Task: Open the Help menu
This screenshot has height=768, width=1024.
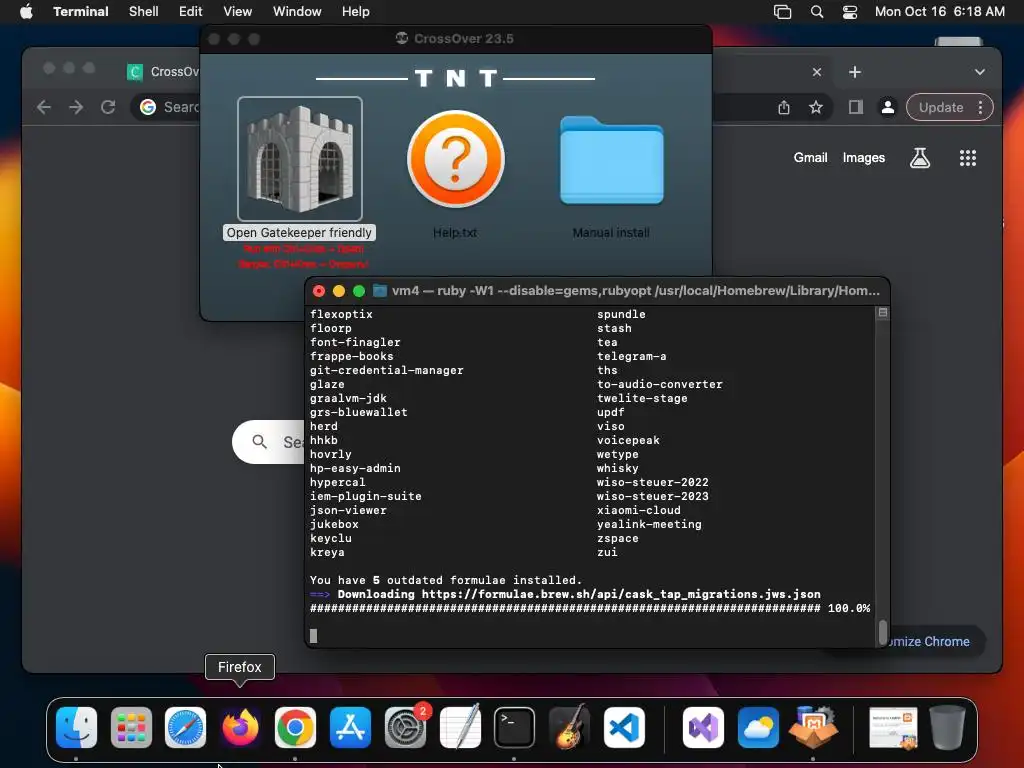Action: tap(356, 11)
